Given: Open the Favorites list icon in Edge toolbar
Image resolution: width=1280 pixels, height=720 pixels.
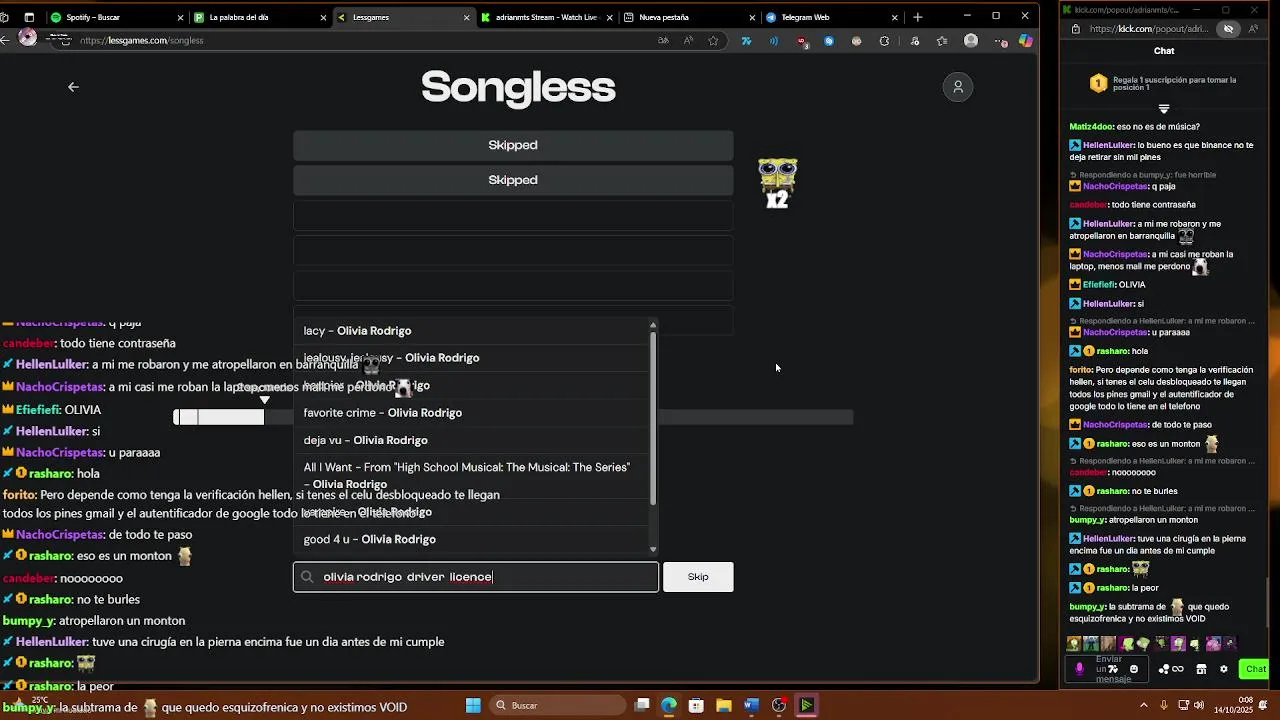Looking at the screenshot, I should pos(942,41).
